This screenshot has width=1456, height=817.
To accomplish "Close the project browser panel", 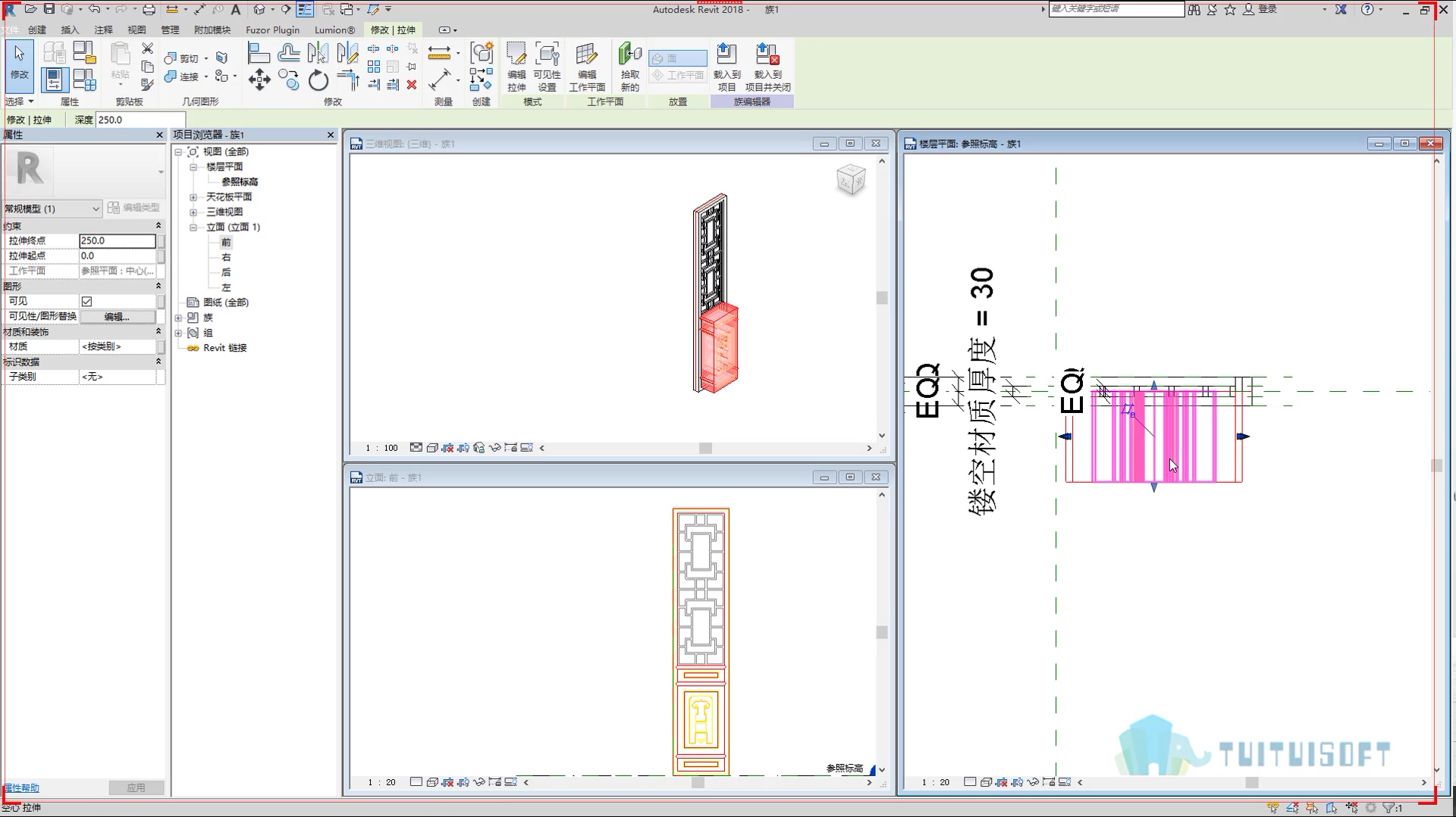I will coord(331,135).
